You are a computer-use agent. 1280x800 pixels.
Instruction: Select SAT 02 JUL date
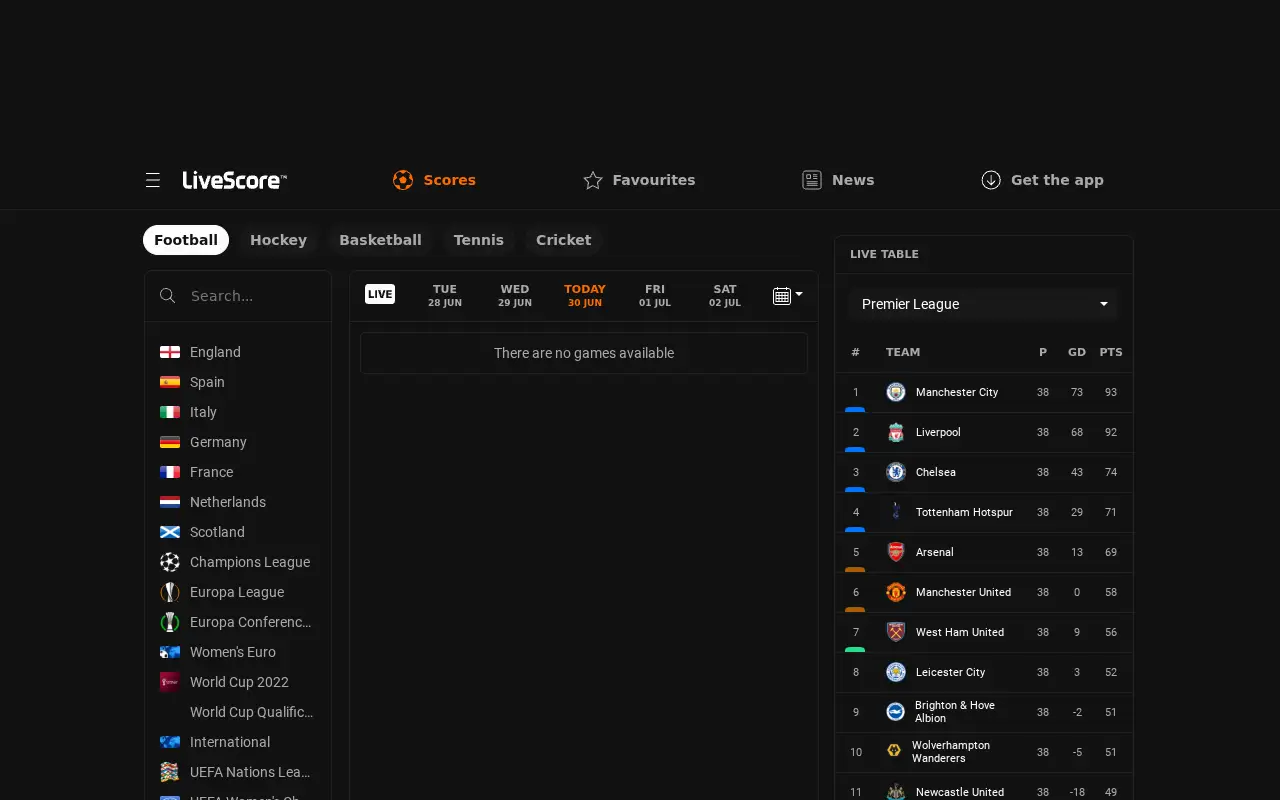[725, 295]
